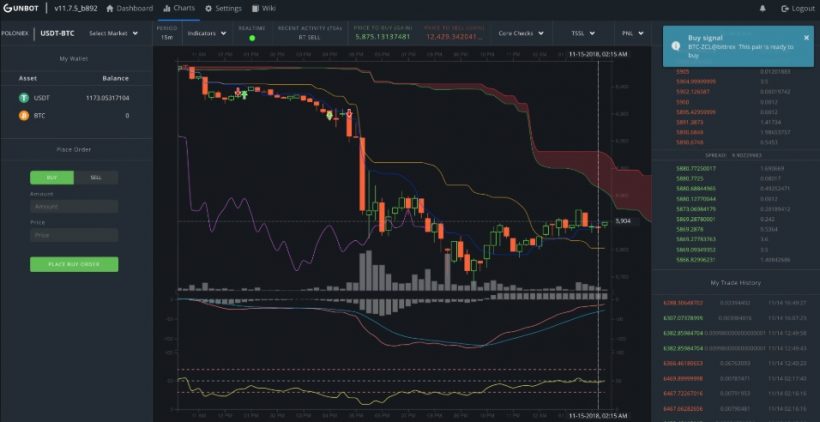820x422 pixels.
Task: Click the Gunbot logo
Action: 21,8
